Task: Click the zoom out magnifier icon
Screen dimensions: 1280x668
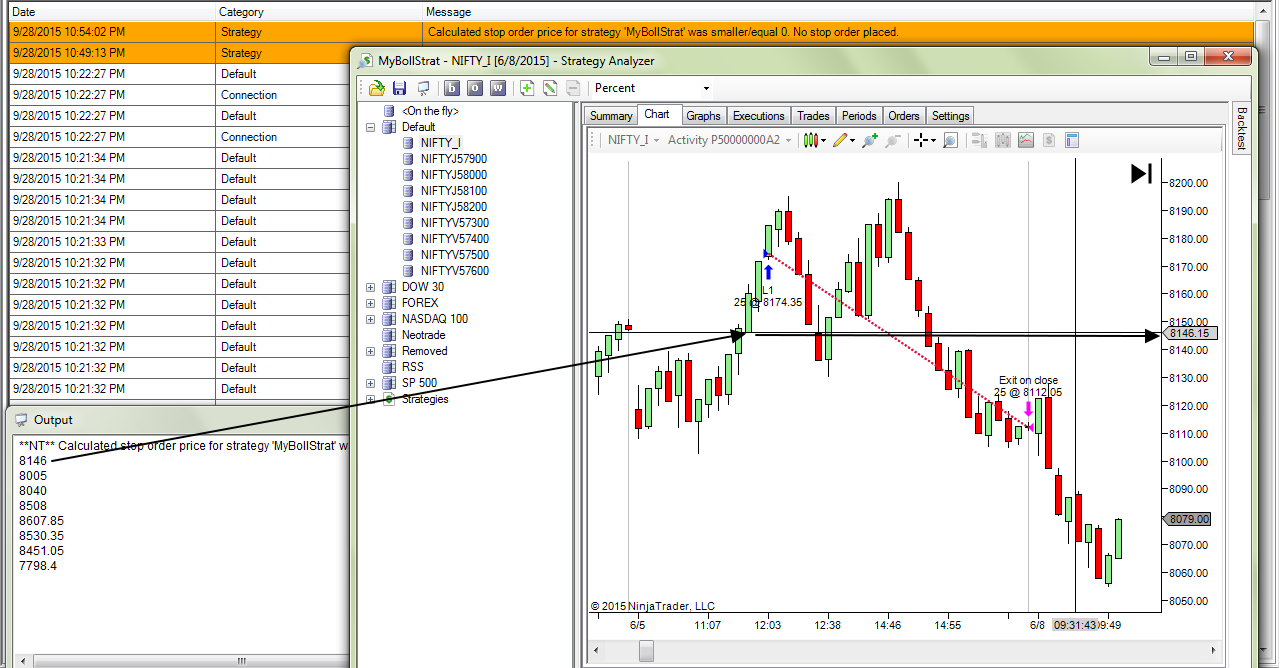Action: pos(893,140)
